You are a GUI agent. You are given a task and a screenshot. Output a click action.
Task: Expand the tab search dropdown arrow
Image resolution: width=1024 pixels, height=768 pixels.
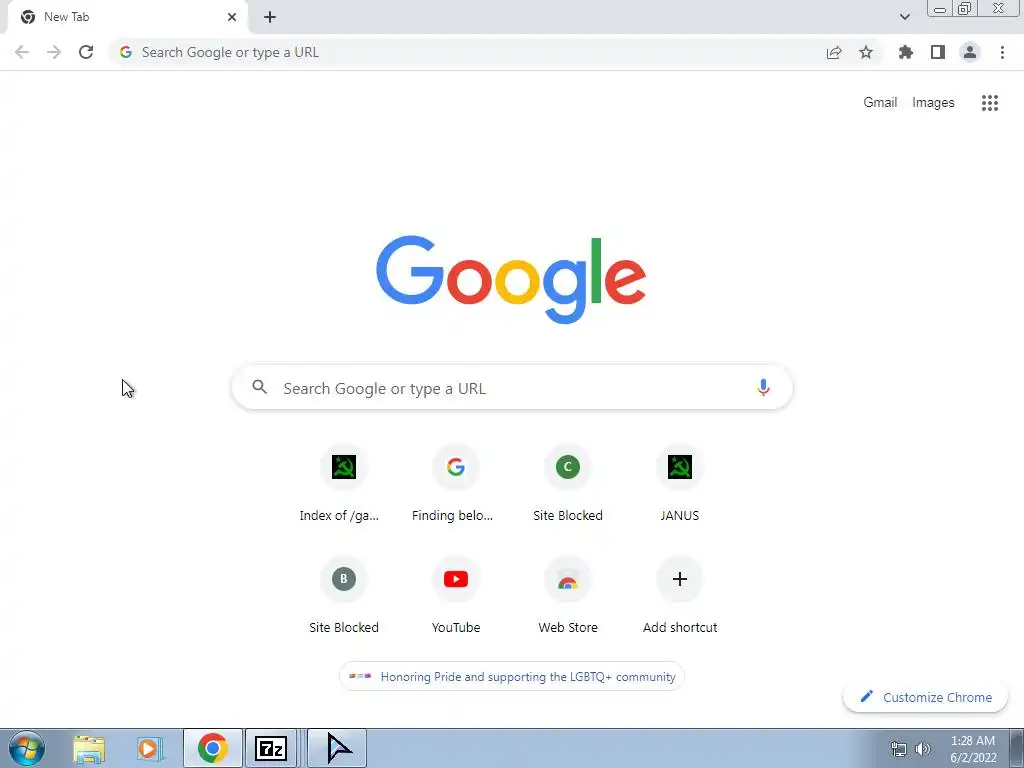904,17
